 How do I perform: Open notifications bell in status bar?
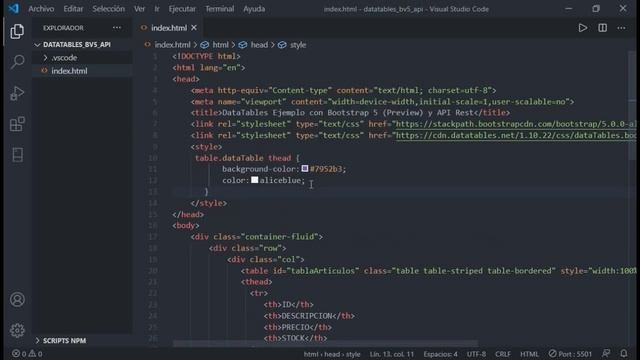(624, 353)
